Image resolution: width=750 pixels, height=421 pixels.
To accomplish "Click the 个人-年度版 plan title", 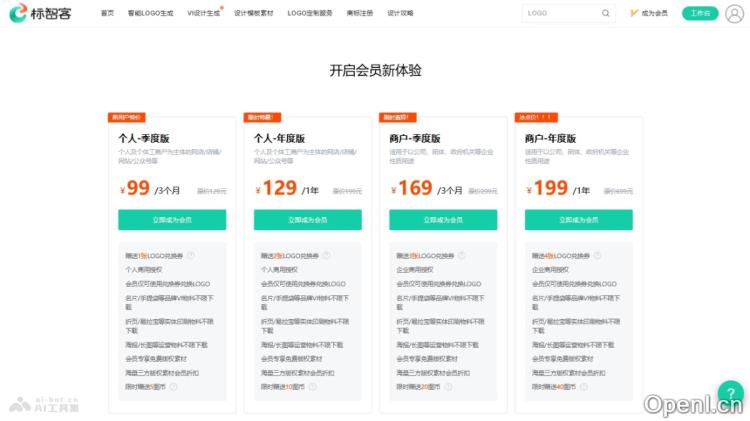I will pos(279,139).
